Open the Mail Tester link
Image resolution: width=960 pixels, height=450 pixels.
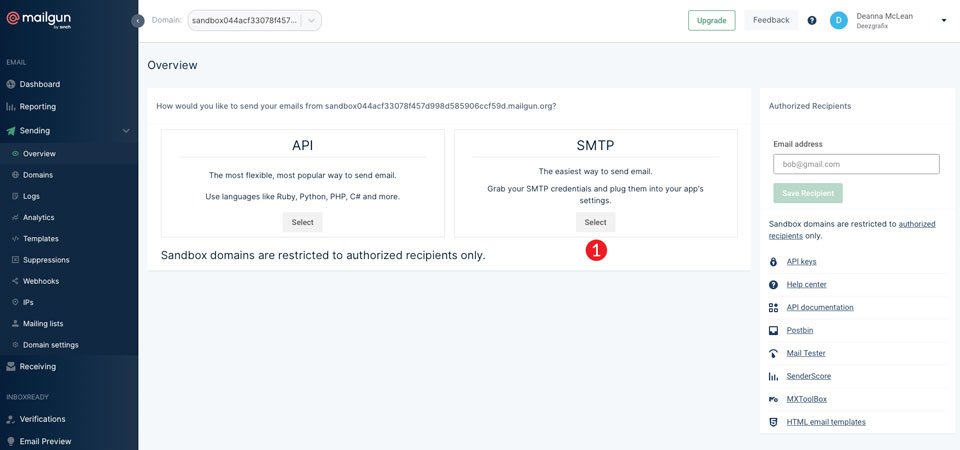806,354
